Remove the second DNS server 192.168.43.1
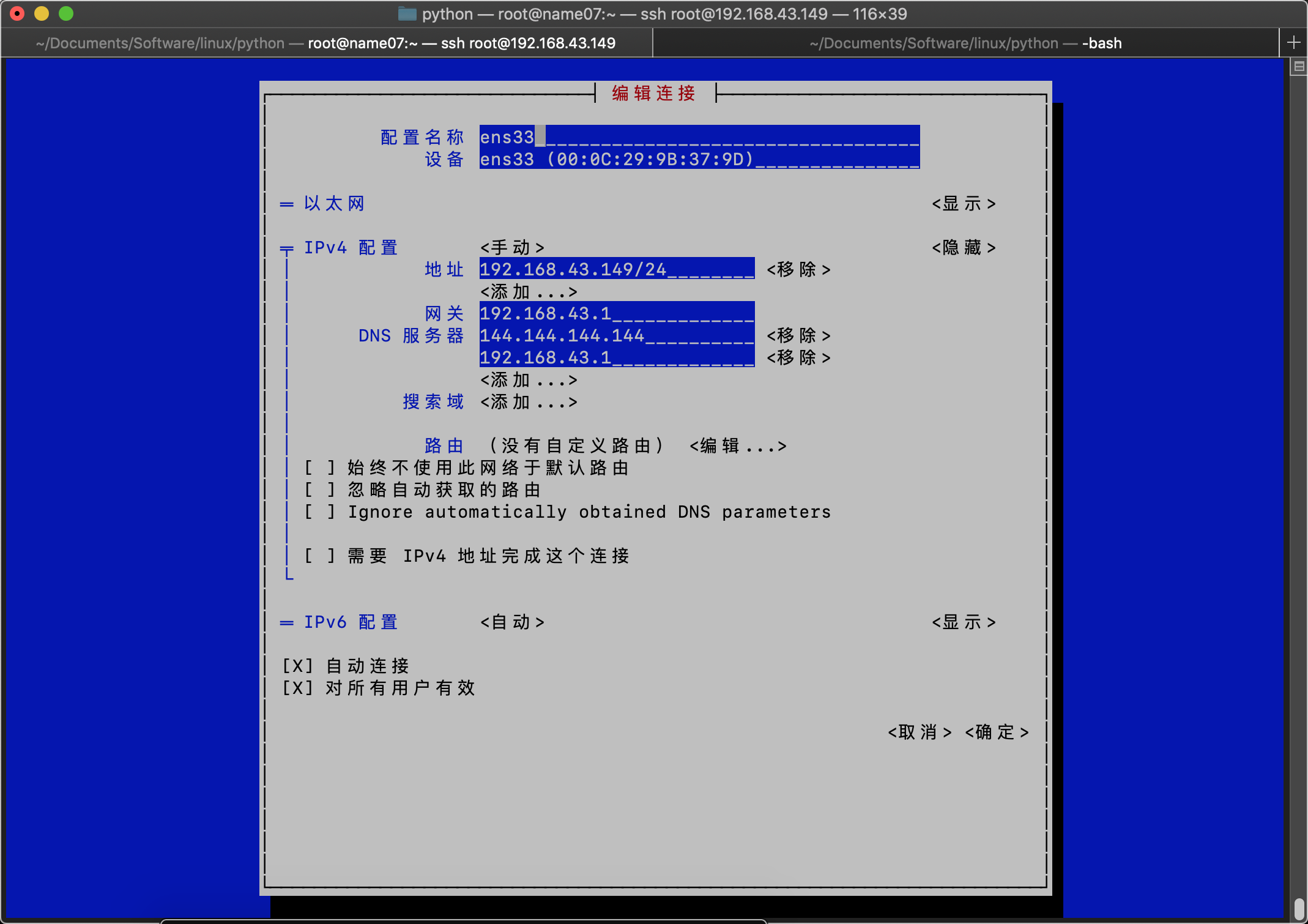 click(x=798, y=357)
